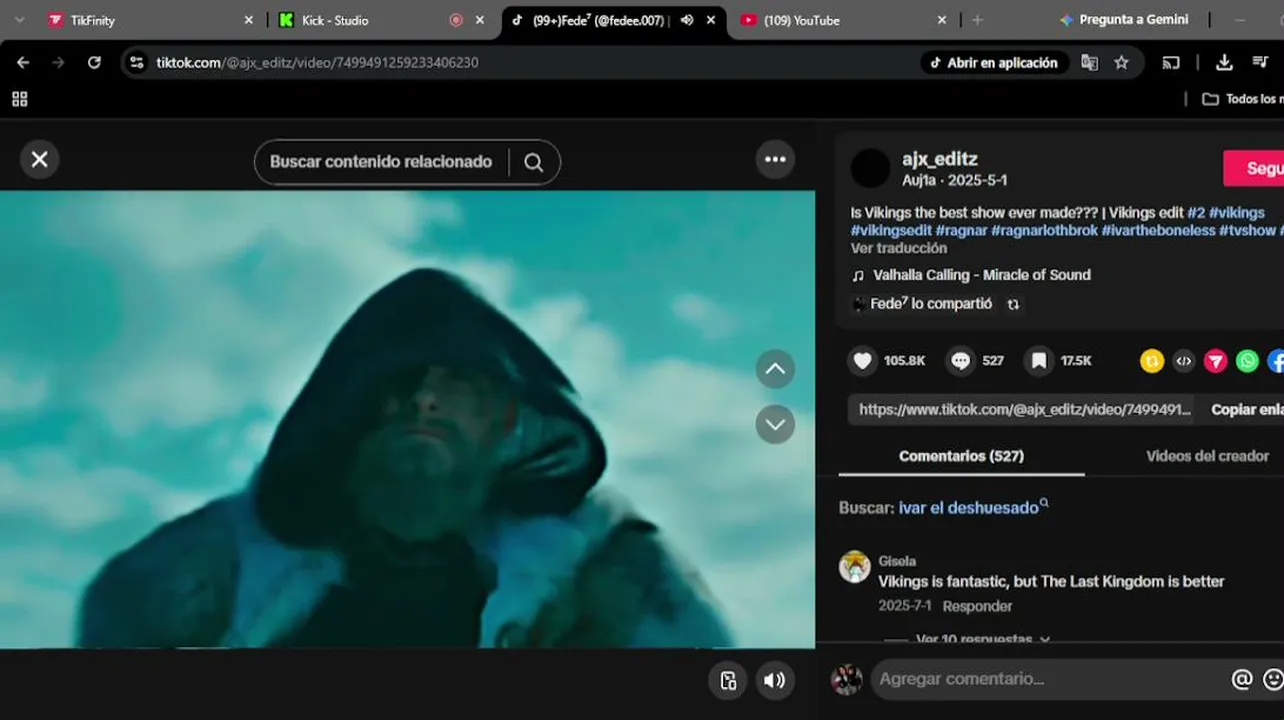The width and height of the screenshot is (1284, 720).
Task: Close the Kick - Studio tab
Action: 480,20
